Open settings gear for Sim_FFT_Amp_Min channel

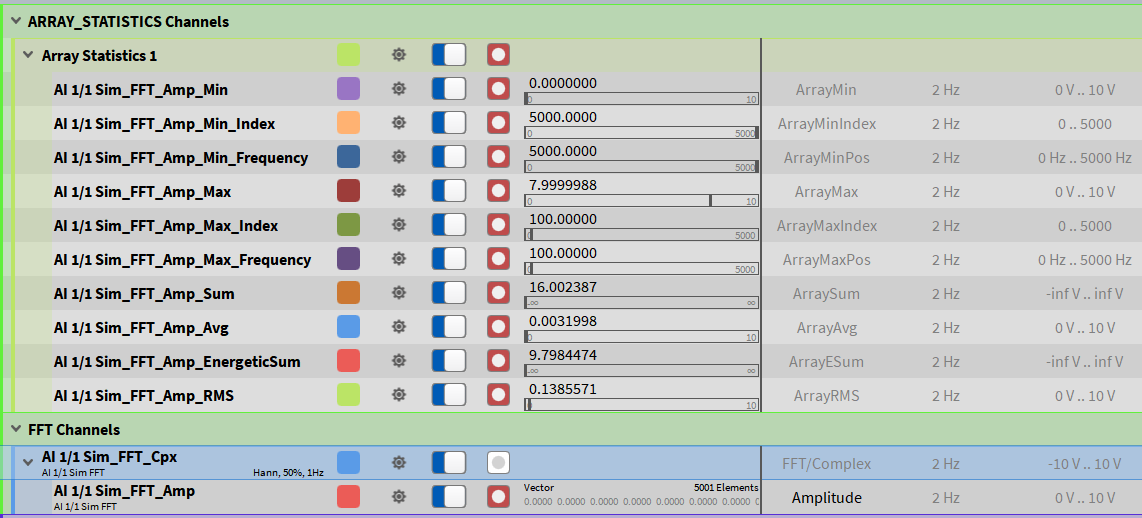[x=398, y=89]
